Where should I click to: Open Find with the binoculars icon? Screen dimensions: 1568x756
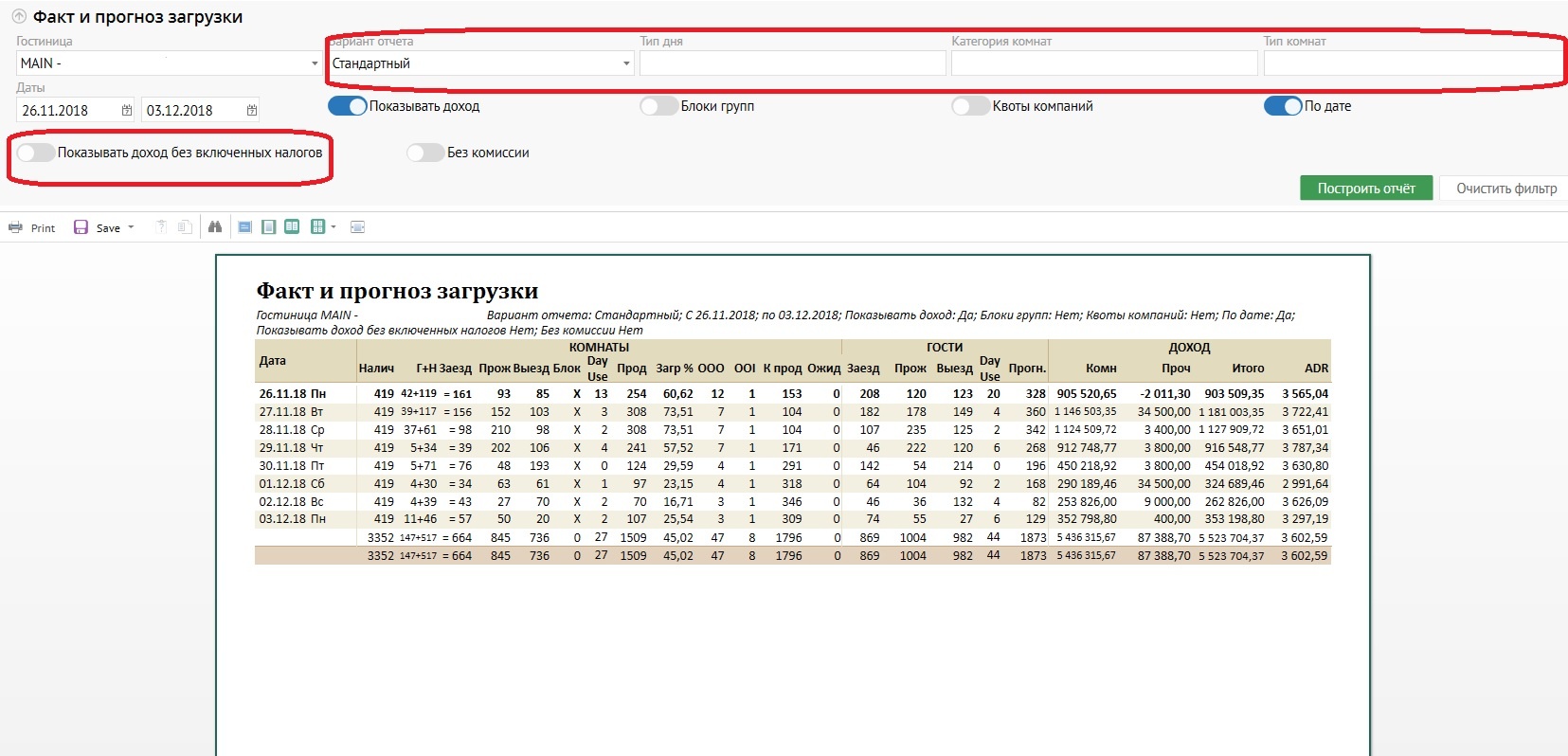[x=215, y=227]
